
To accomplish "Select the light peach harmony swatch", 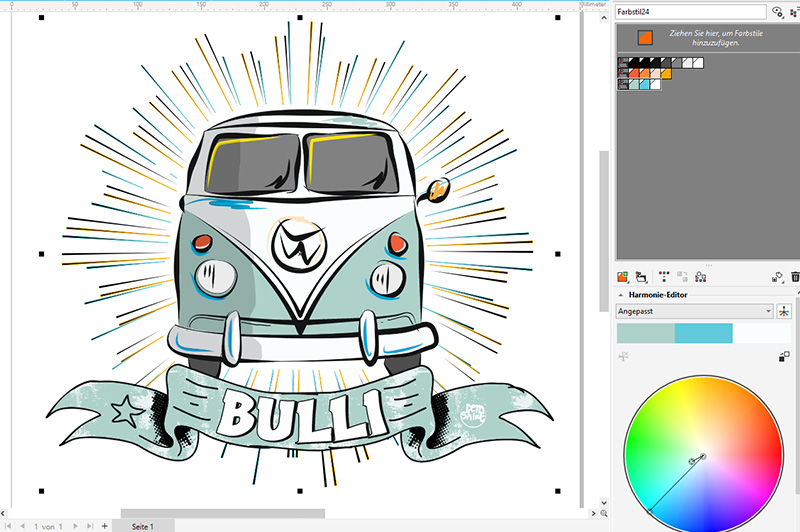I will click(655, 73).
